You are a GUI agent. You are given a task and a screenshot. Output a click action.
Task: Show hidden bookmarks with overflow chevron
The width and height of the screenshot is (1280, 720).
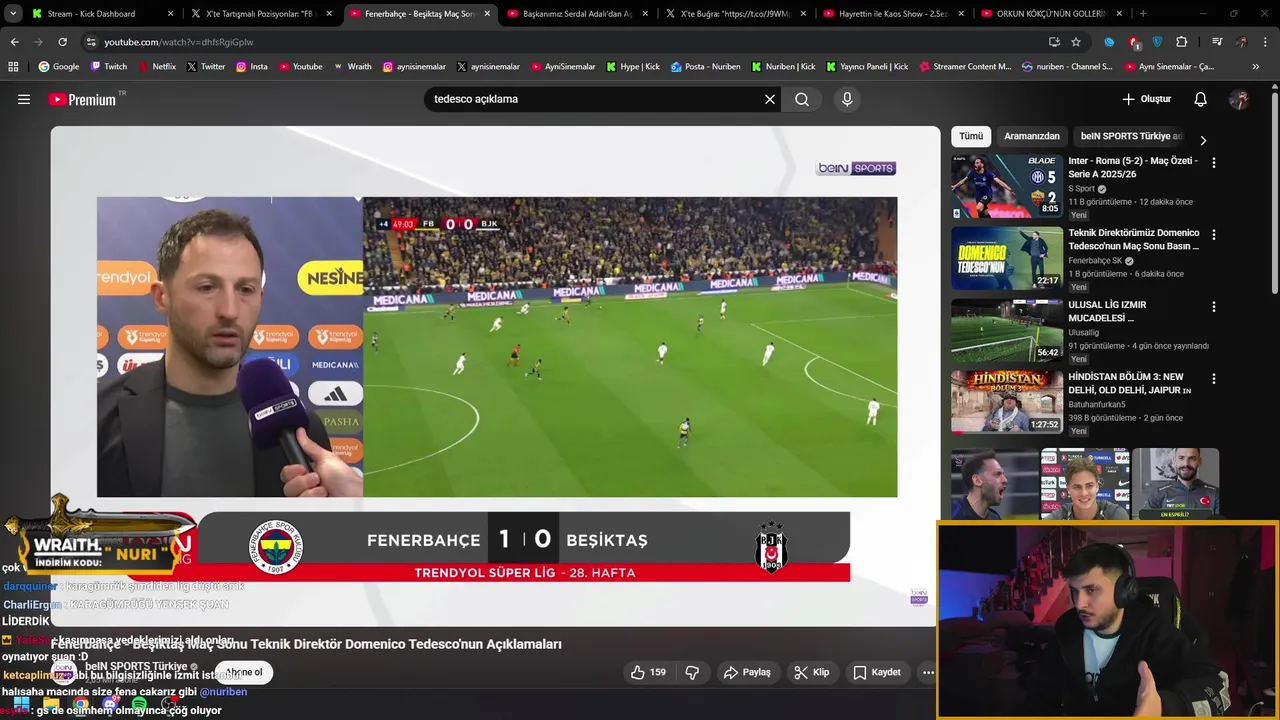(x=1256, y=67)
